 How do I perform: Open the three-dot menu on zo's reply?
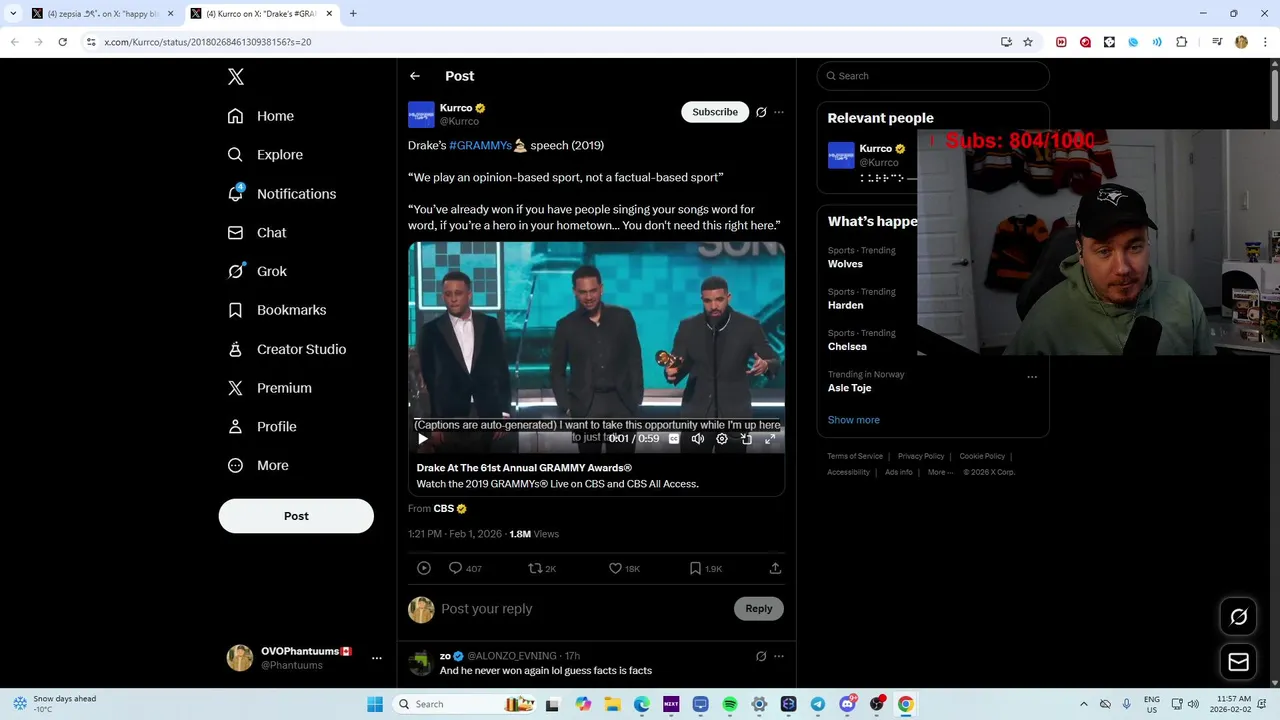click(779, 656)
